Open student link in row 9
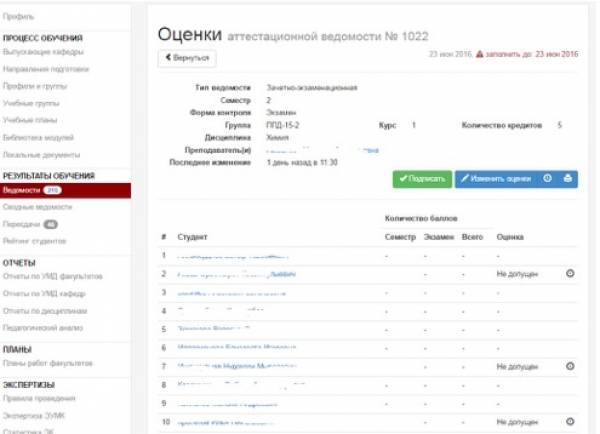600x434 pixels. pyautogui.click(x=227, y=404)
